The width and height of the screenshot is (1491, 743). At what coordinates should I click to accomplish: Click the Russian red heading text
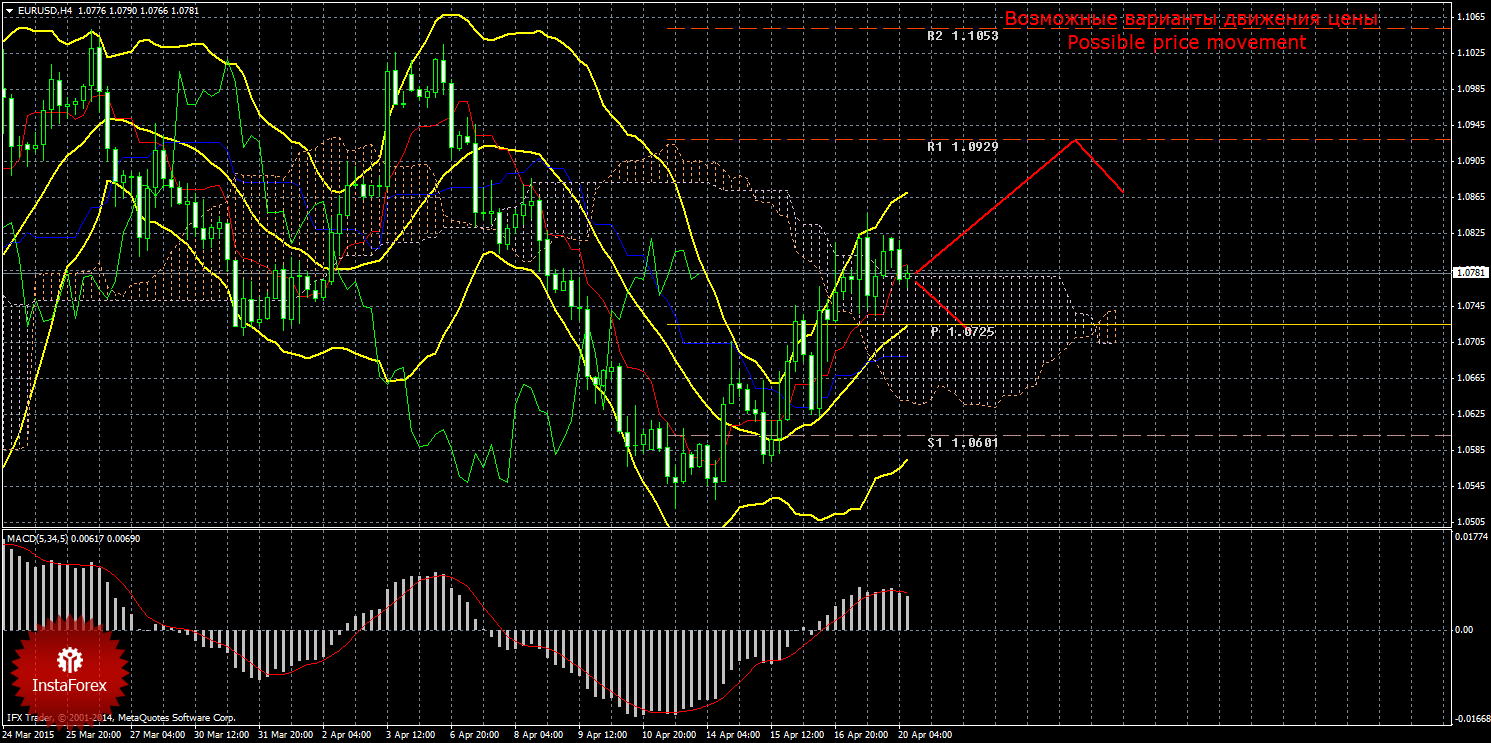(1191, 19)
